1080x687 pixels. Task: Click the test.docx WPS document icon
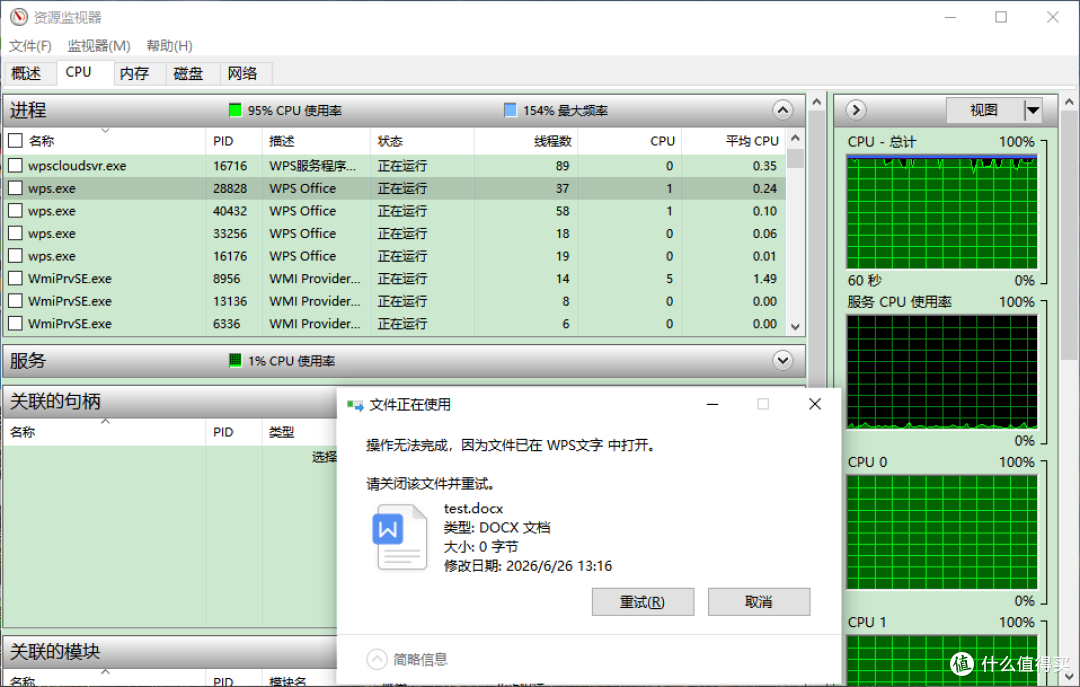(399, 537)
